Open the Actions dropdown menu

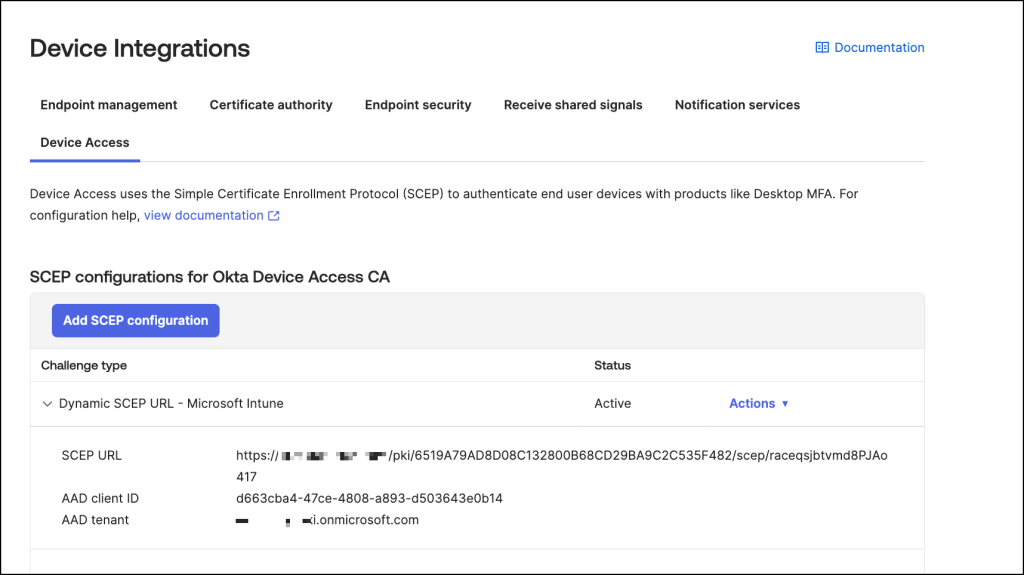pos(752,404)
